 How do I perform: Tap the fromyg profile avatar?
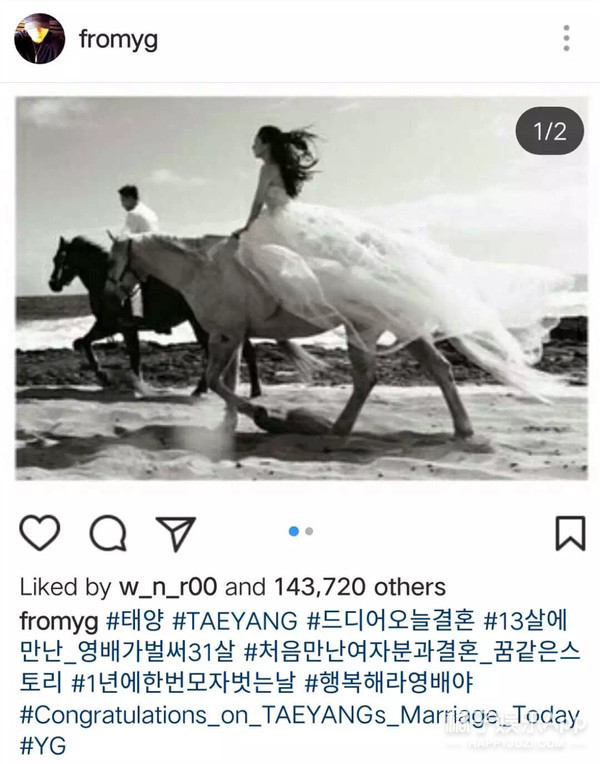pos(39,38)
